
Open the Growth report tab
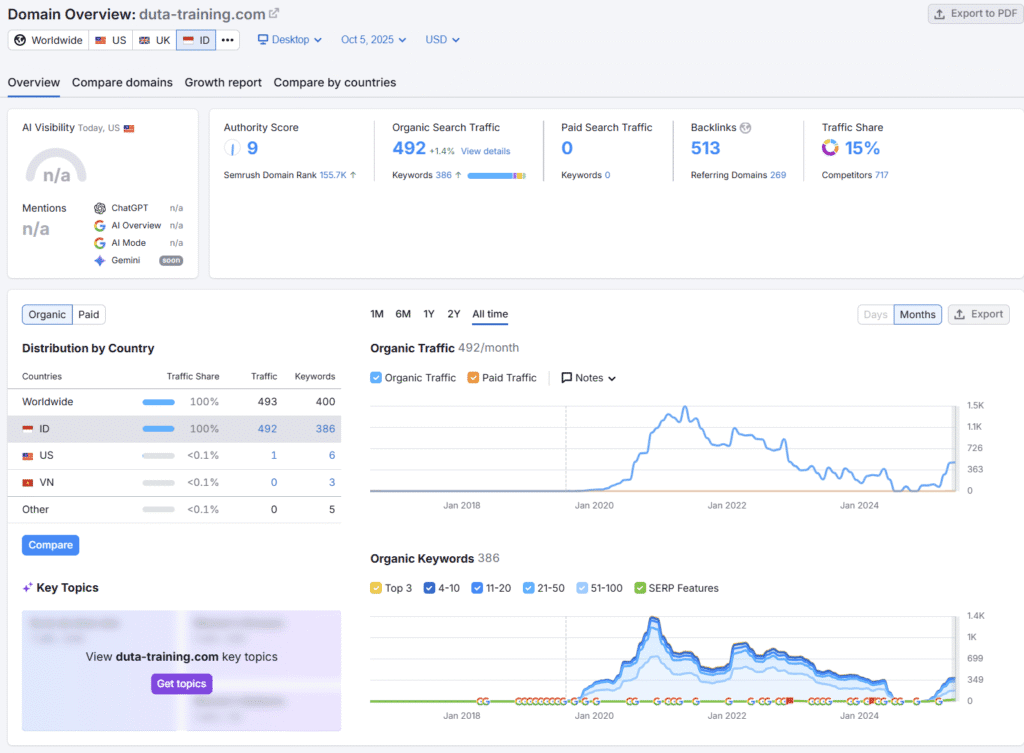coord(222,82)
